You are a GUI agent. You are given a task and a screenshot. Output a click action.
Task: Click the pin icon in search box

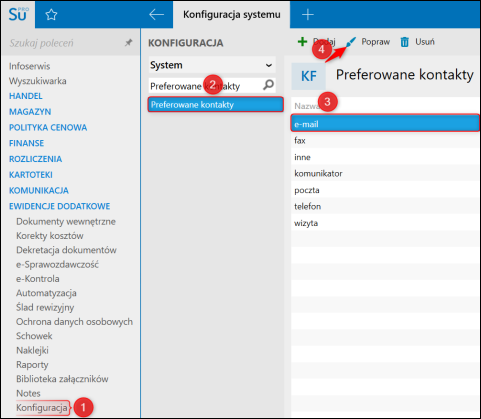click(x=128, y=43)
